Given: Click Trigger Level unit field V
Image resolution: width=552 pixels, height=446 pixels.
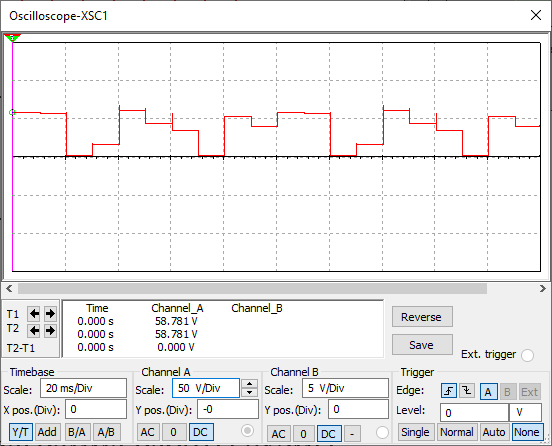Looking at the screenshot, I should (525, 413).
